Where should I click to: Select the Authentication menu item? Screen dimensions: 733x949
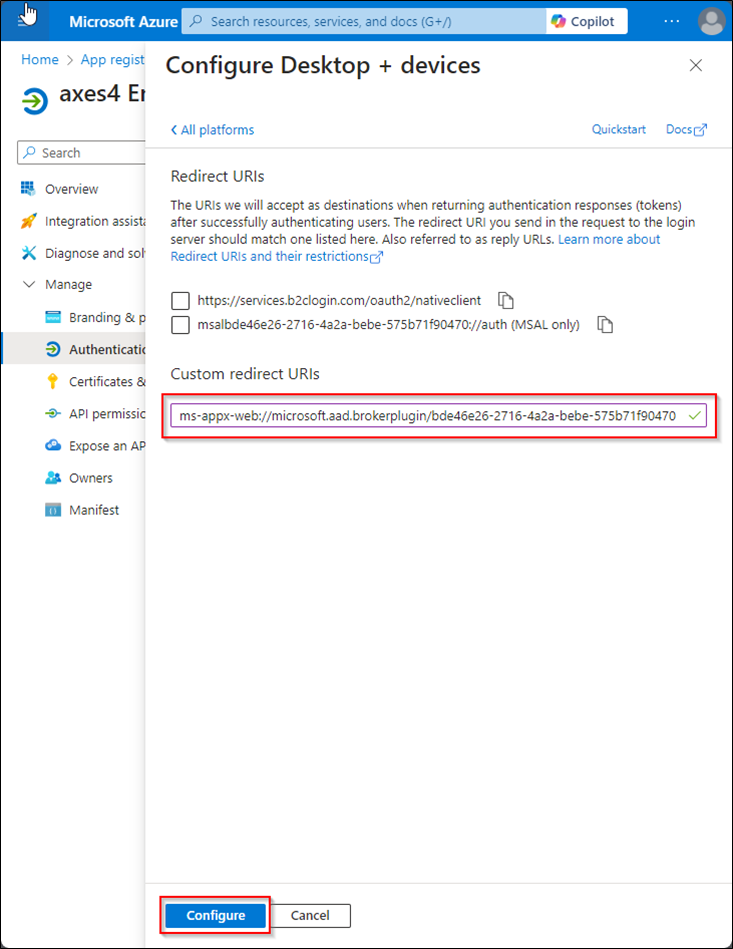[x=74, y=349]
